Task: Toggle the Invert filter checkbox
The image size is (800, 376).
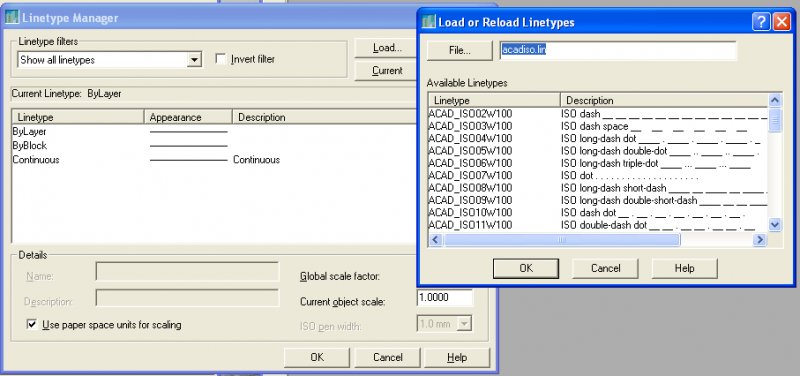Action: click(x=220, y=59)
